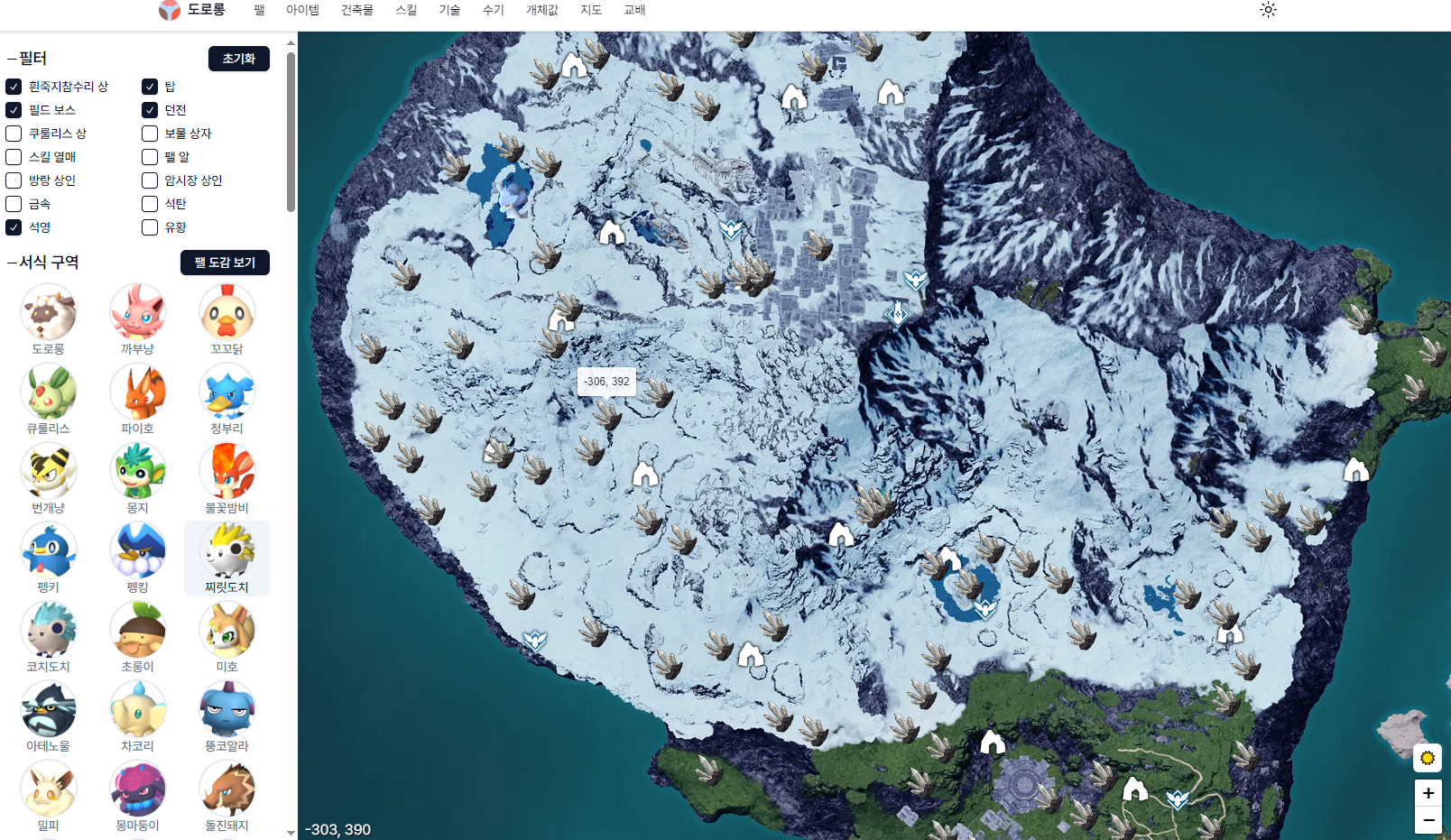Select the 밀피 pal habitat icon
Screen dimensions: 1451x840
pyautogui.click(x=49, y=789)
